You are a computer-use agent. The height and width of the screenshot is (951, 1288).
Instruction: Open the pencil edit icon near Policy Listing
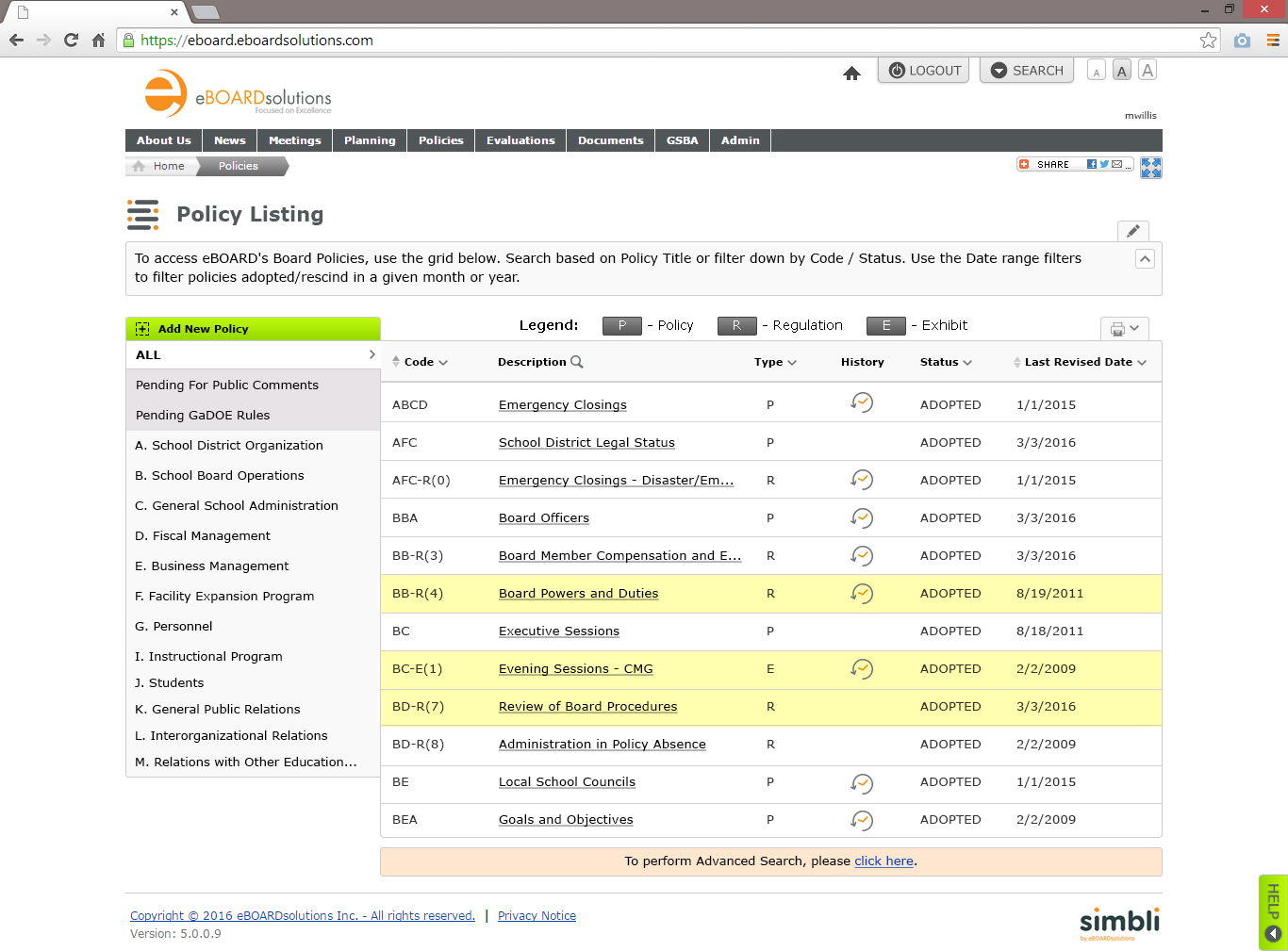click(x=1132, y=230)
